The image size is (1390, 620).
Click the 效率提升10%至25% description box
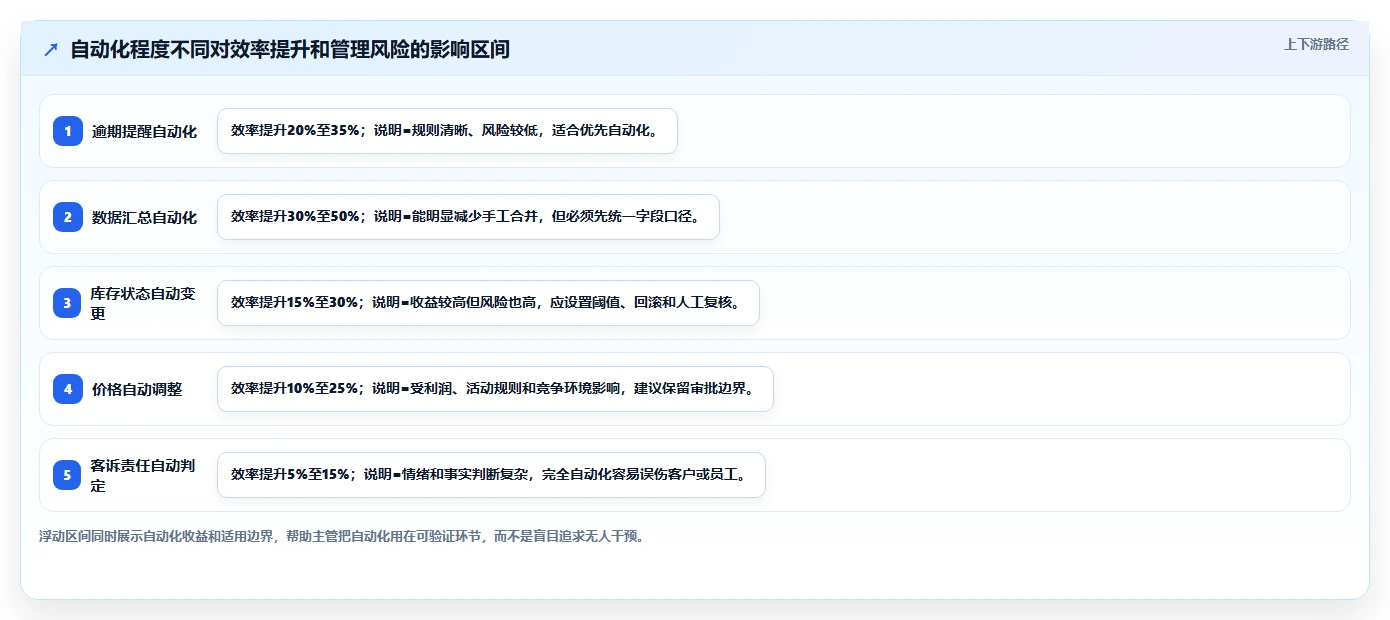click(x=495, y=389)
